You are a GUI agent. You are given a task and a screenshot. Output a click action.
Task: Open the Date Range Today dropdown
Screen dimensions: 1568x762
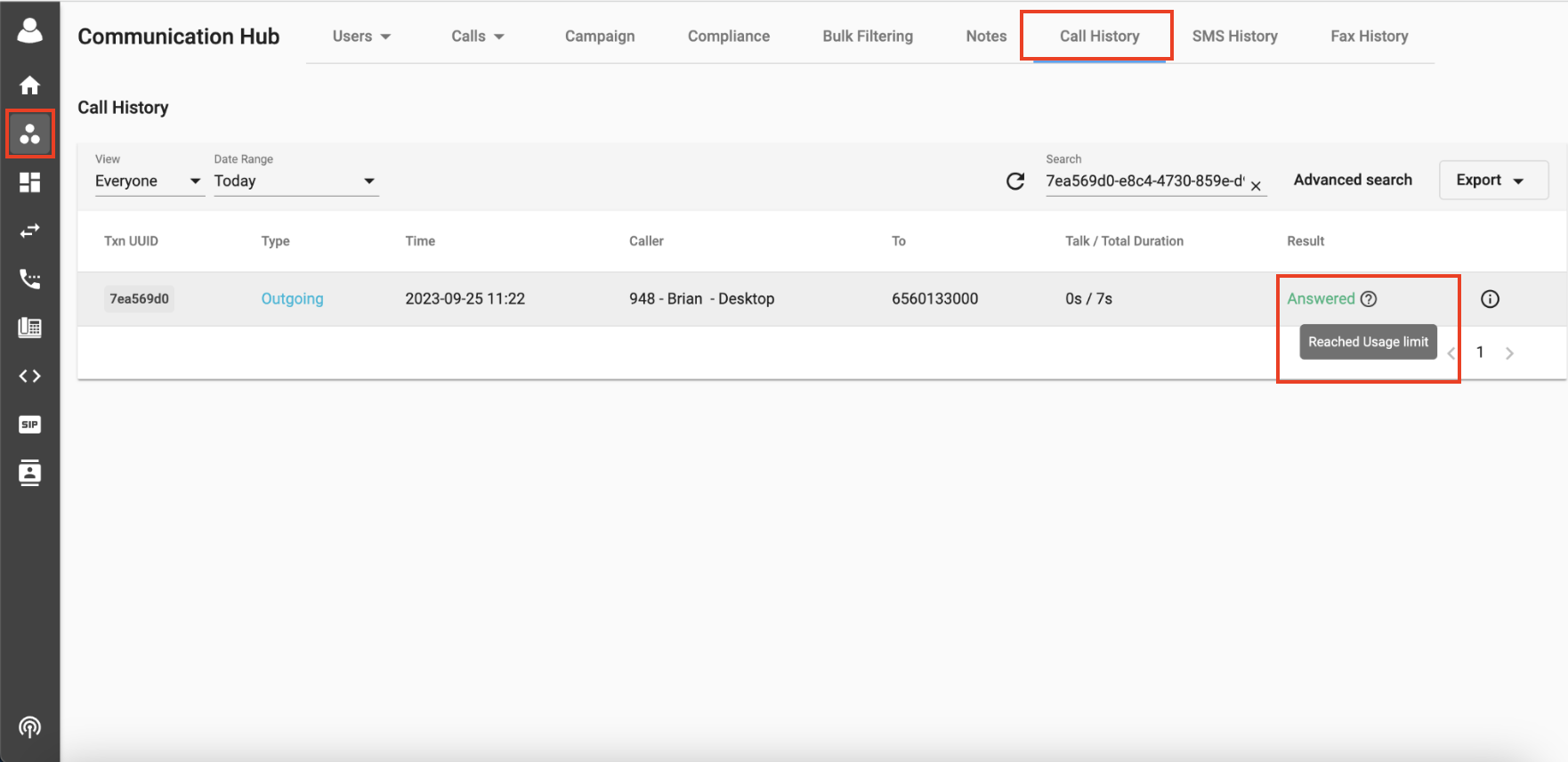295,181
